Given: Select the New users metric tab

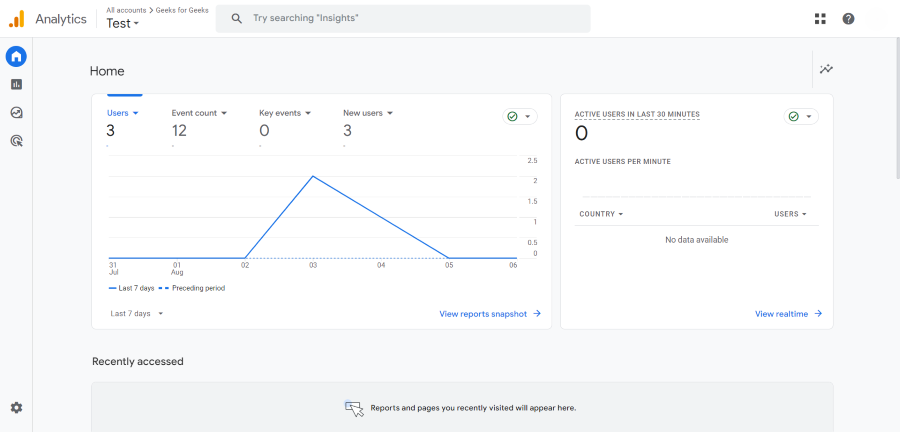Looking at the screenshot, I should (367, 113).
